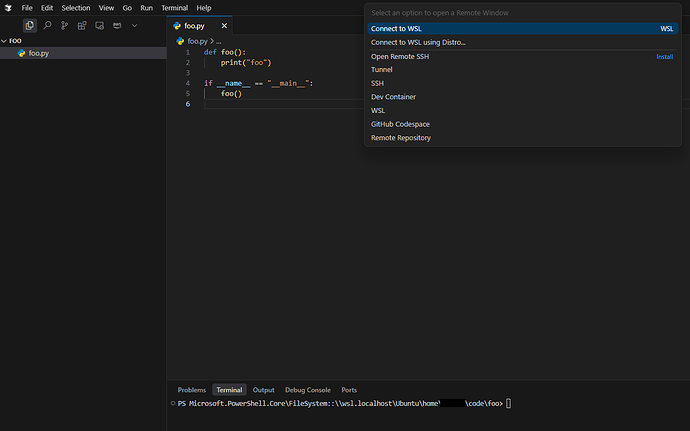This screenshot has height=431, width=690.
Task: Switch to the foo.py editor tab
Action: 200,26
